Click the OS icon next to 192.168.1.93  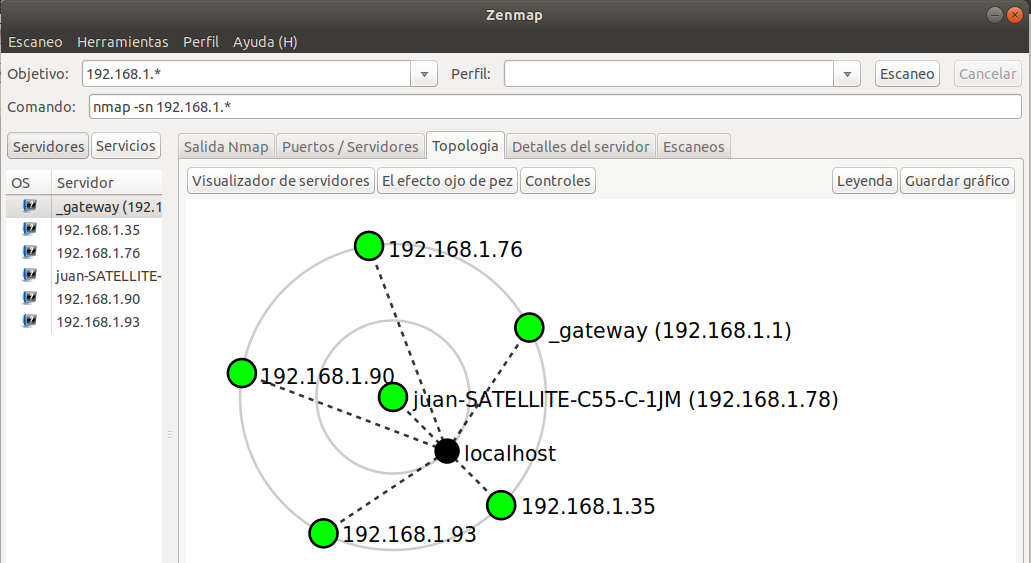(30, 322)
